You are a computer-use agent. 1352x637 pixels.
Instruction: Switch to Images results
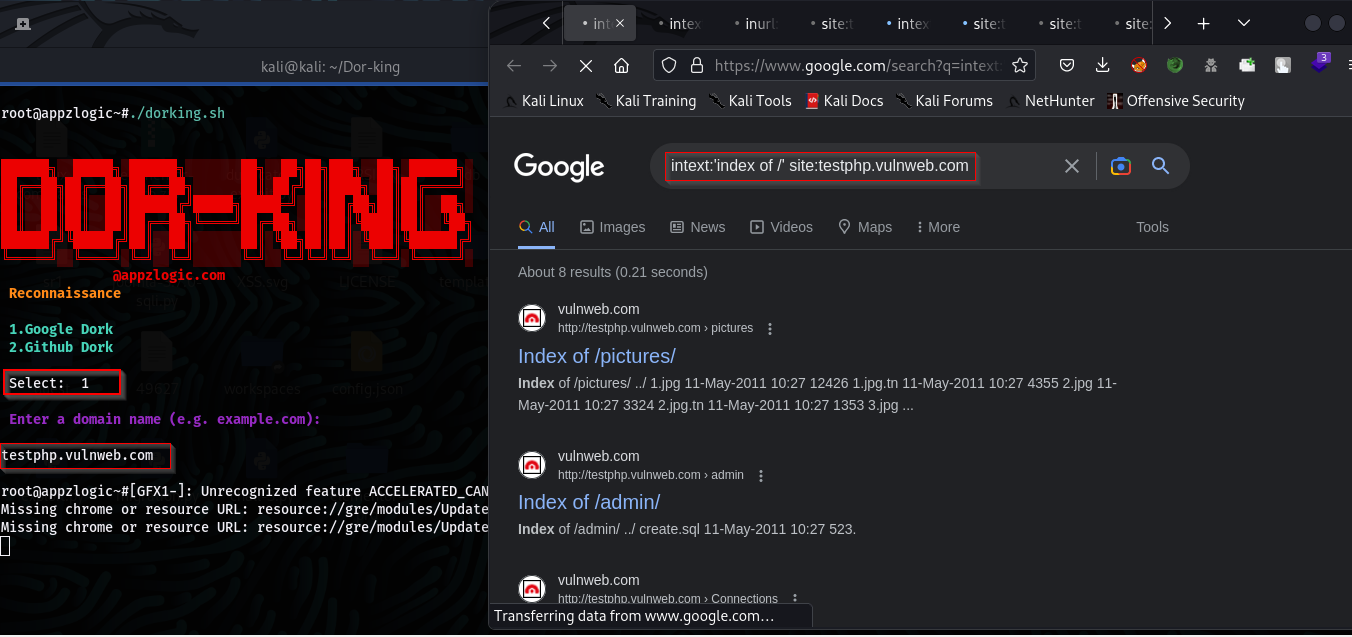(x=613, y=227)
